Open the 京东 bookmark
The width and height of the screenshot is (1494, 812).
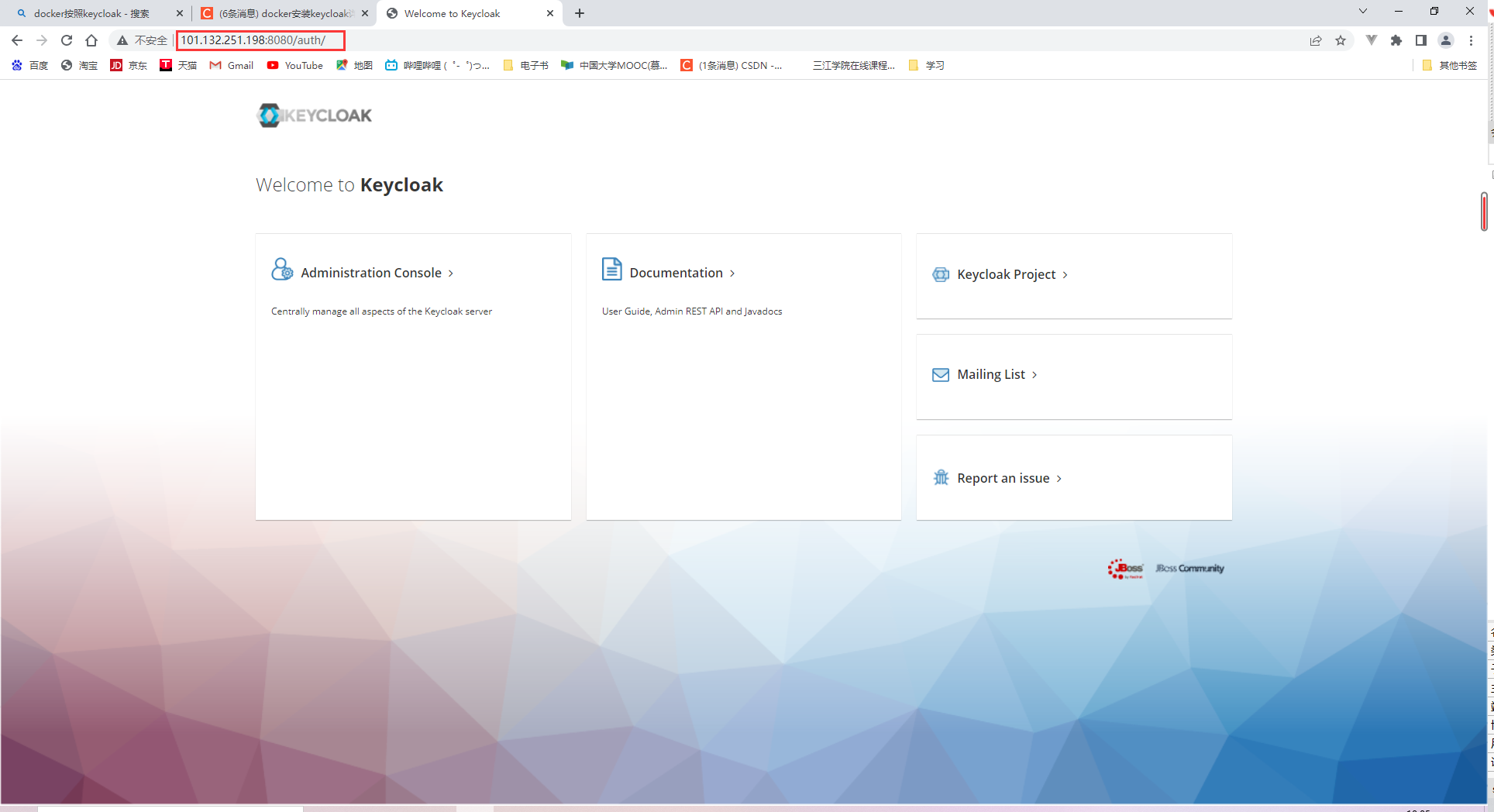tap(129, 66)
